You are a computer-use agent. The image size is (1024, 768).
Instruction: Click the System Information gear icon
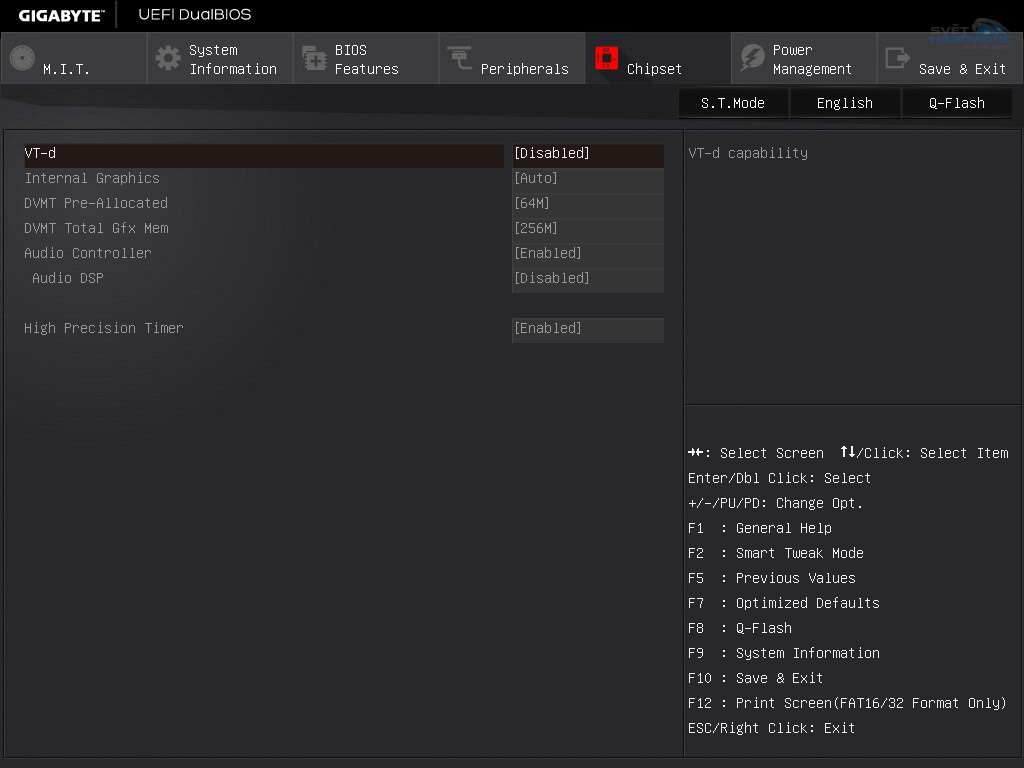[169, 58]
